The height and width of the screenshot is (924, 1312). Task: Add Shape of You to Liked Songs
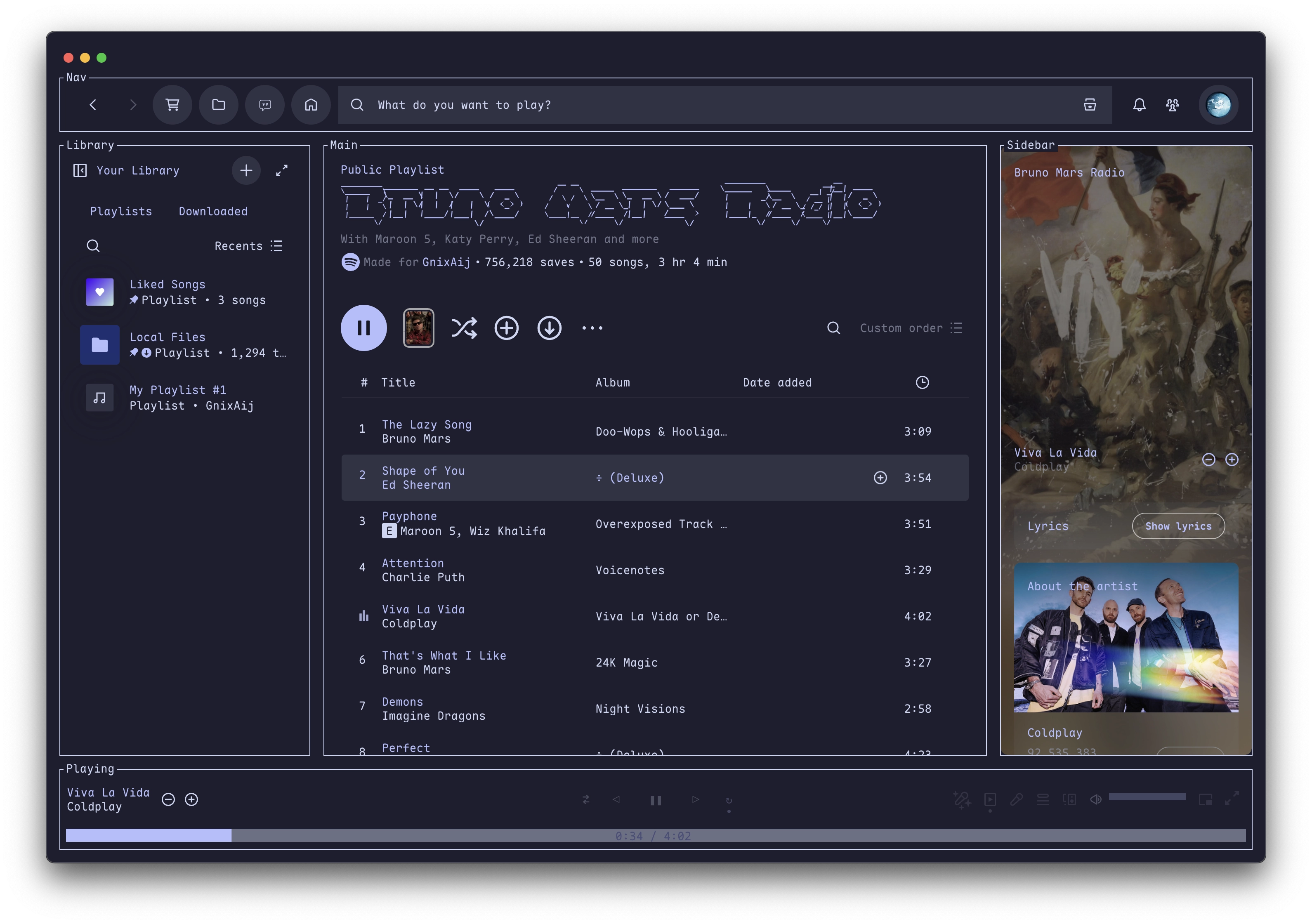point(880,478)
